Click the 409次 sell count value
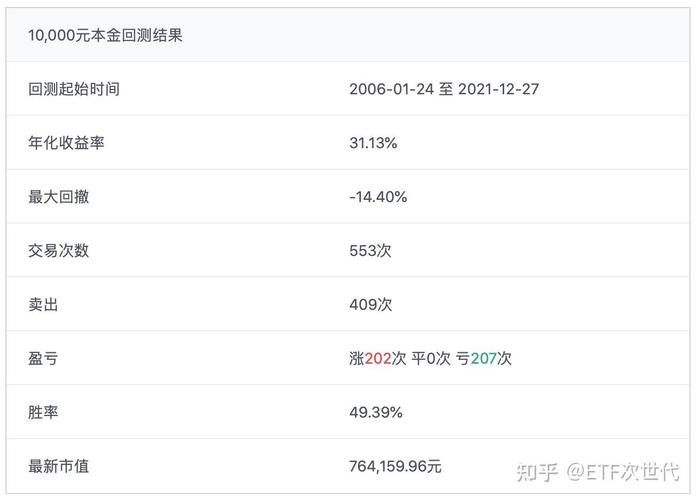The image size is (697, 500). 370,305
